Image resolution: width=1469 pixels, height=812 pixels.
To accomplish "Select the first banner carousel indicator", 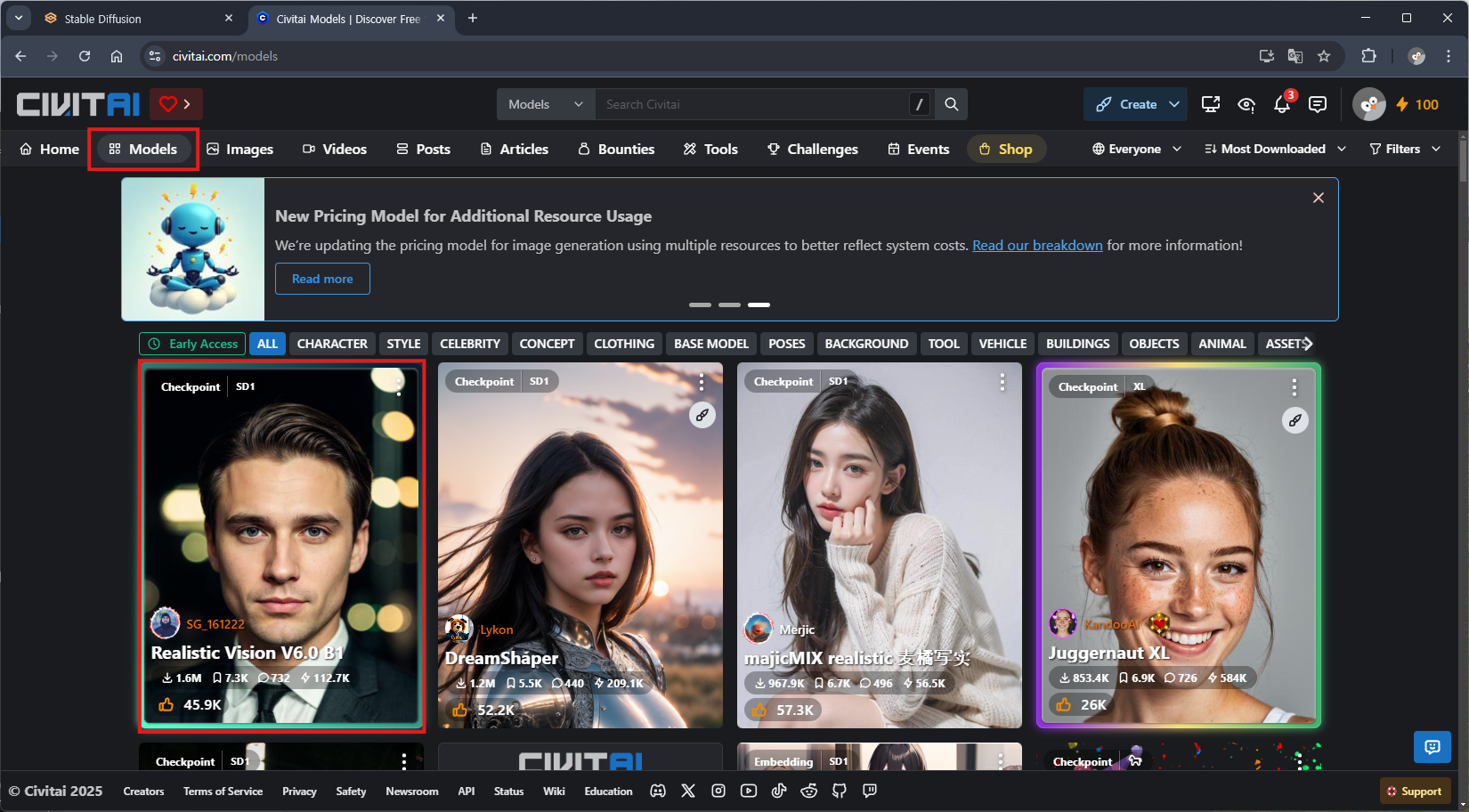I will [700, 304].
